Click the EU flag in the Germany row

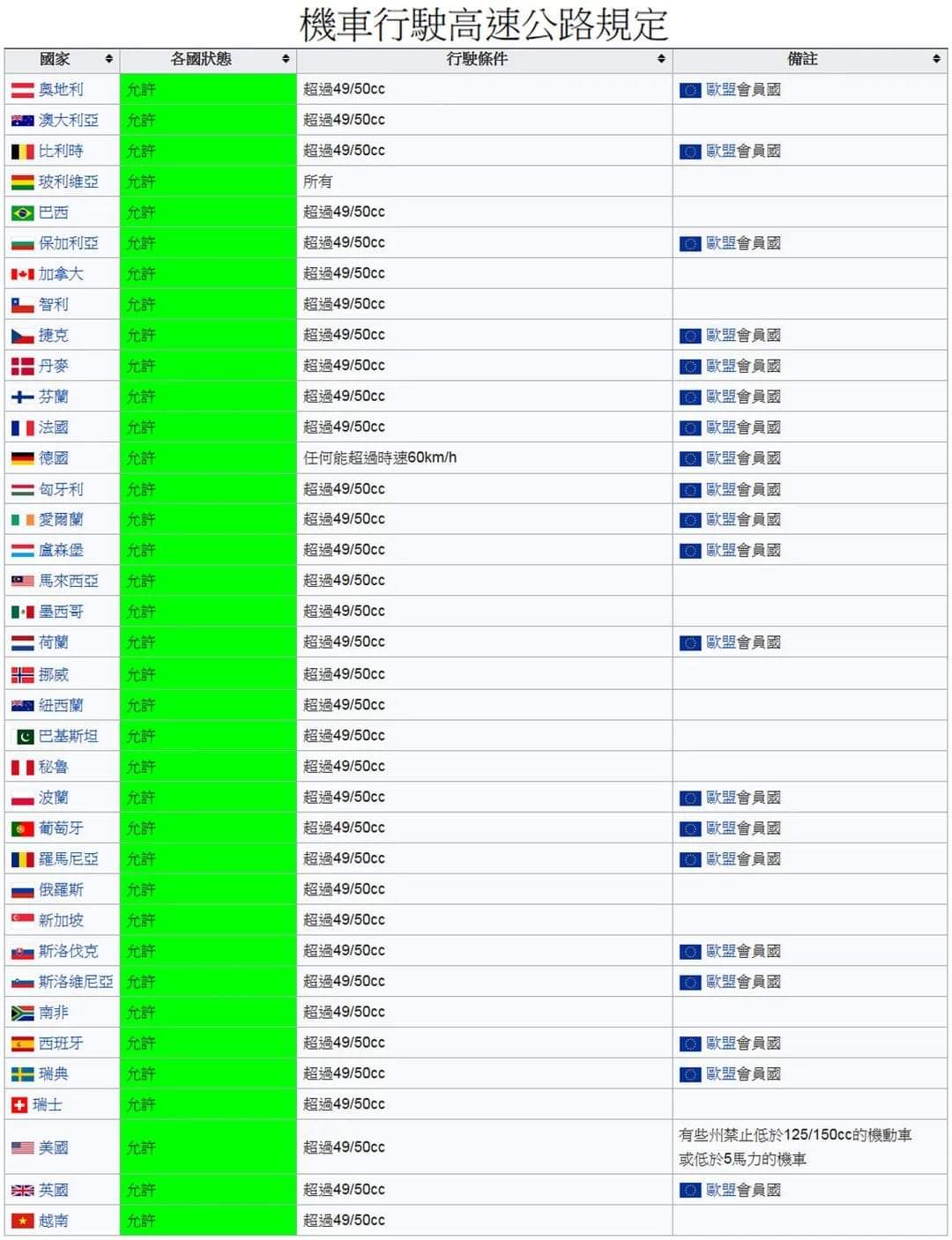pyautogui.click(x=690, y=458)
